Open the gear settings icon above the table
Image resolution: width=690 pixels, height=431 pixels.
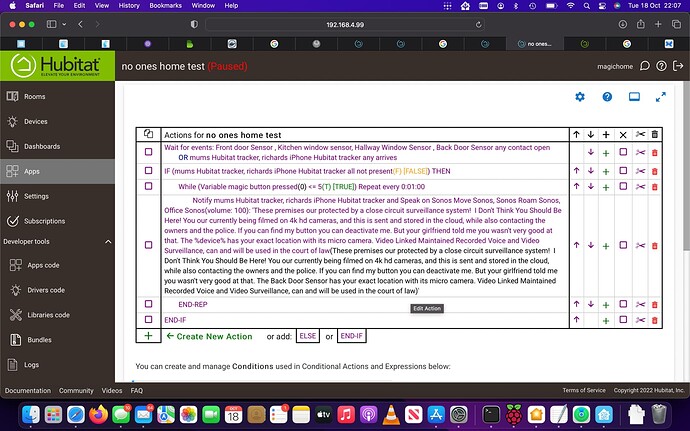(x=580, y=97)
